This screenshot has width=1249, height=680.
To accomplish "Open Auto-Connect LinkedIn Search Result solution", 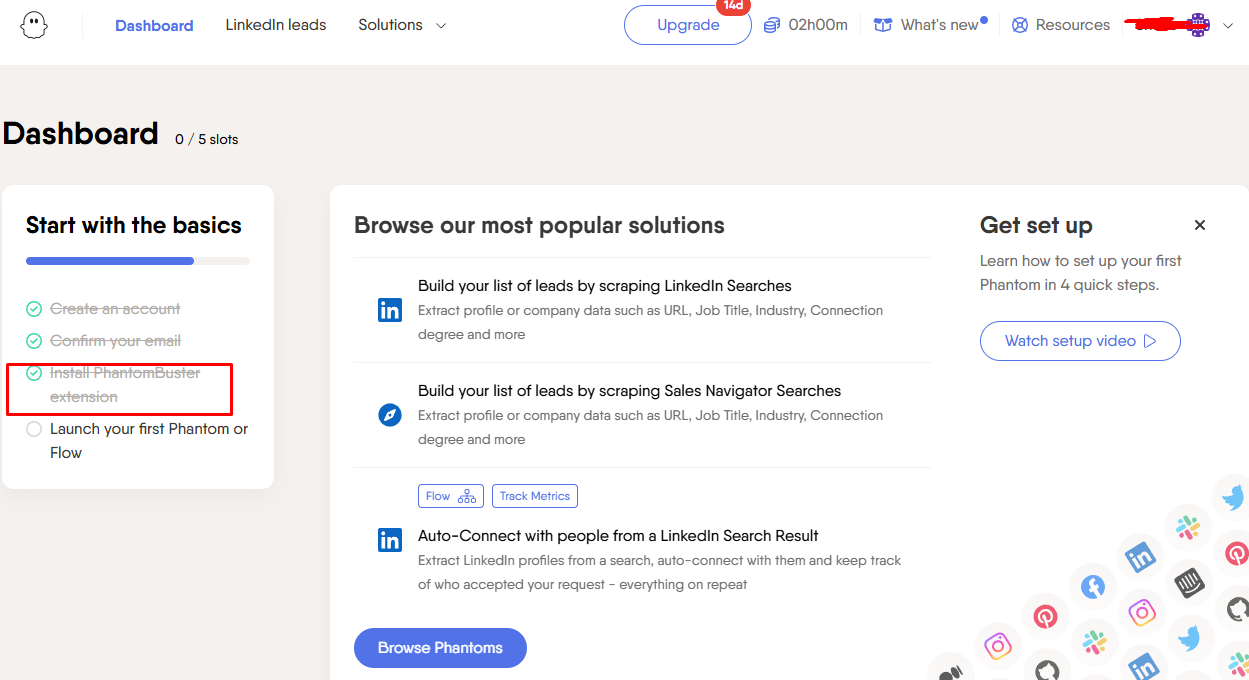I will pos(618,536).
